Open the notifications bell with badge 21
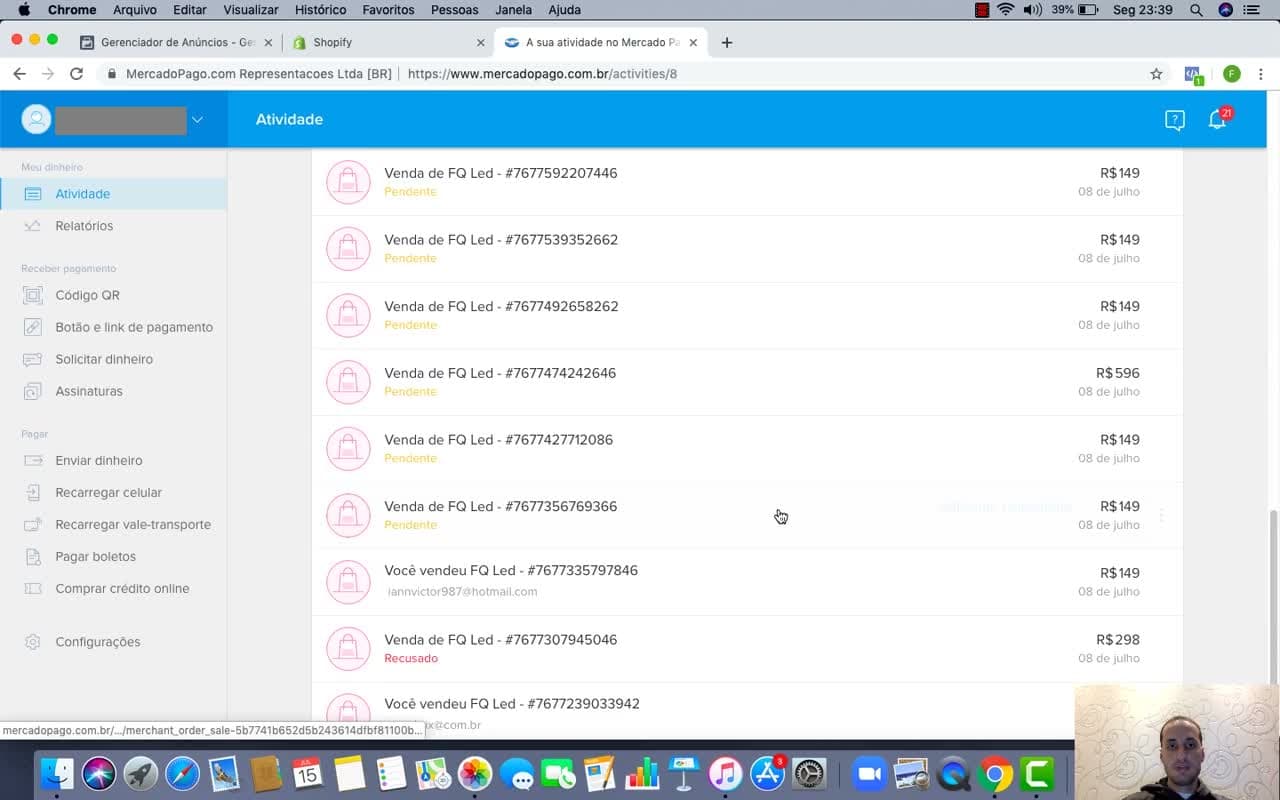Viewport: 1280px width, 800px height. tap(1218, 119)
